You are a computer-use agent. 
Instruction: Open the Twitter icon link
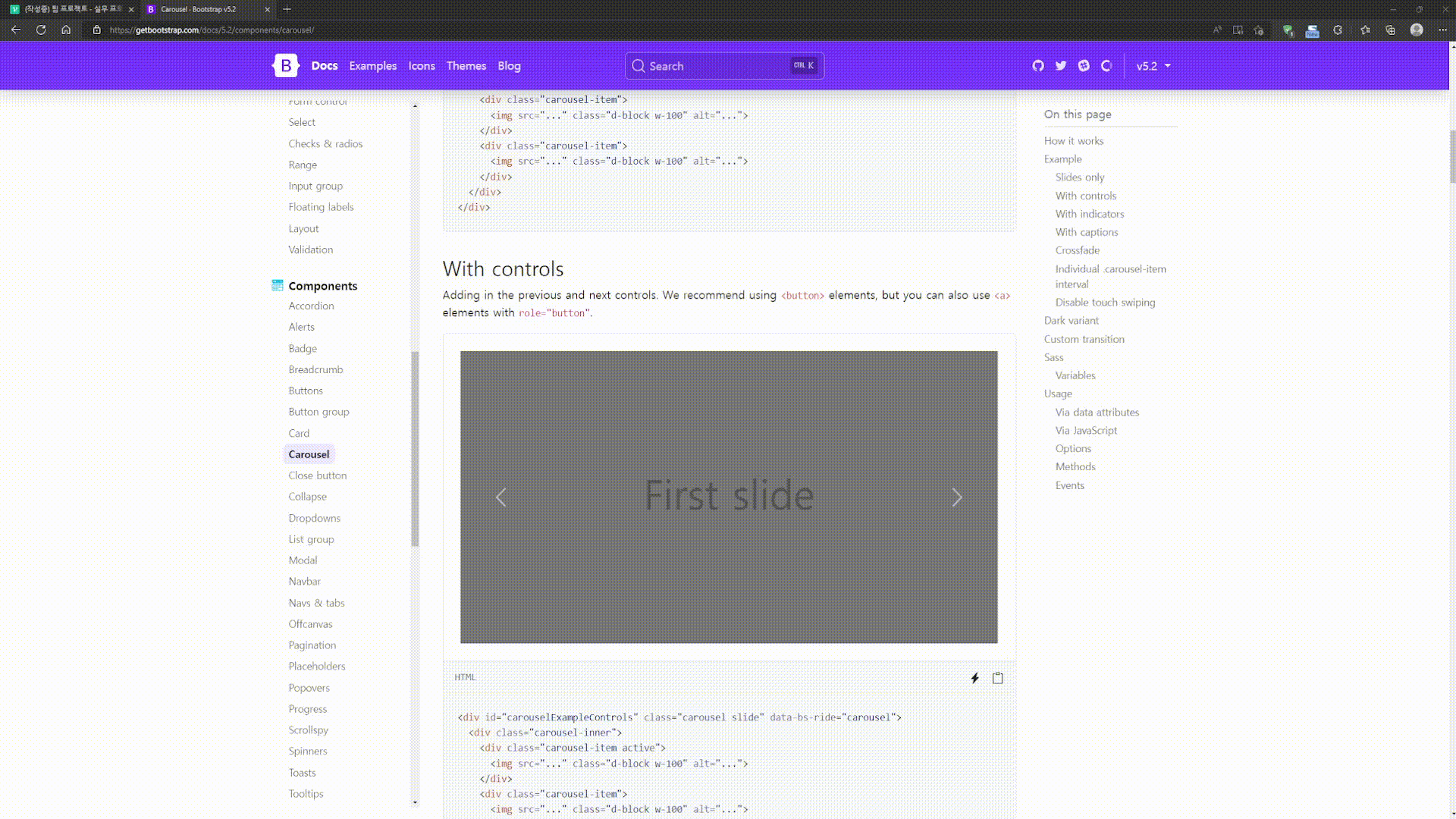[x=1061, y=66]
